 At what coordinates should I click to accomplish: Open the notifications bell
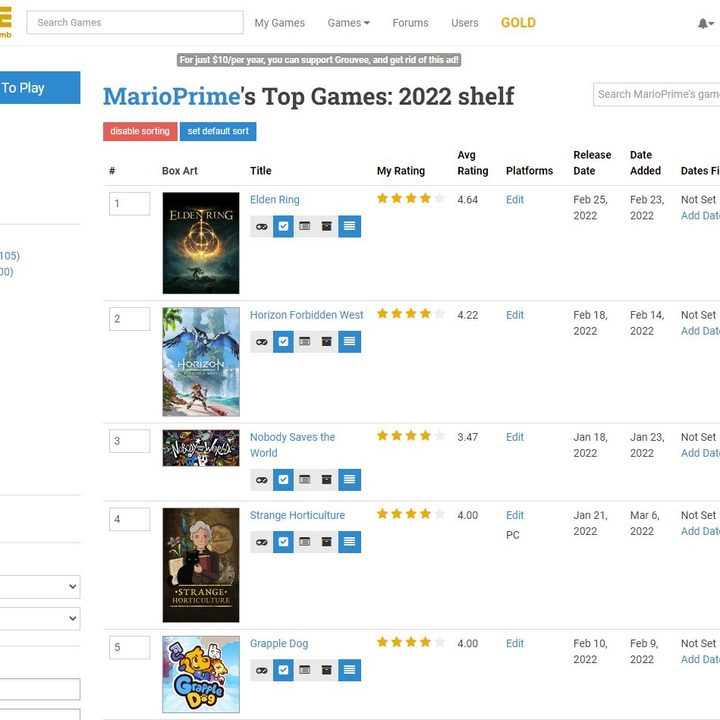[705, 23]
